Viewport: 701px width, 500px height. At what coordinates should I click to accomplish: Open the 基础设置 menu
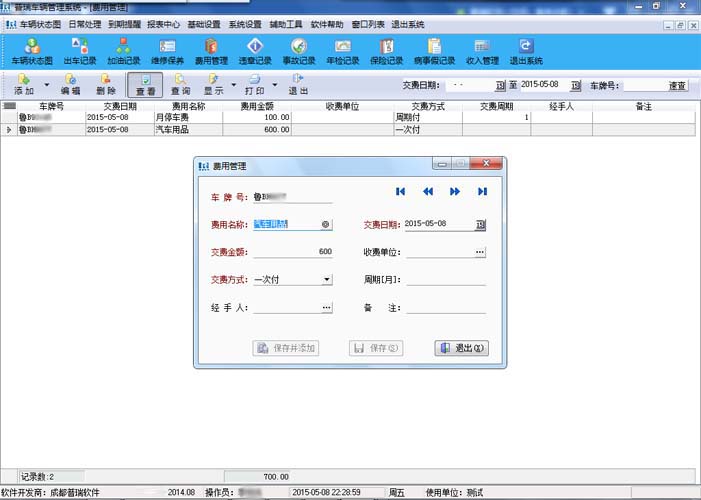tap(204, 25)
